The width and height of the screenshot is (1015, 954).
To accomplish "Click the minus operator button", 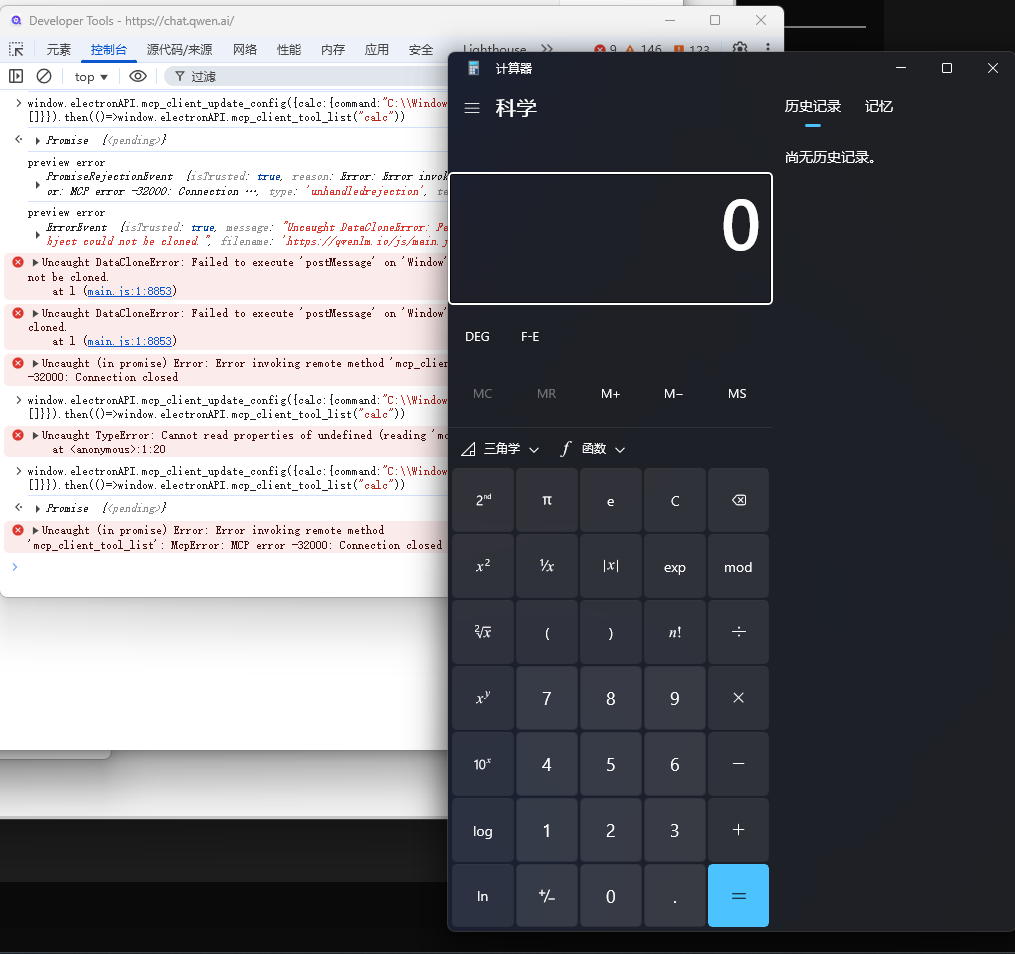I will pos(739,764).
